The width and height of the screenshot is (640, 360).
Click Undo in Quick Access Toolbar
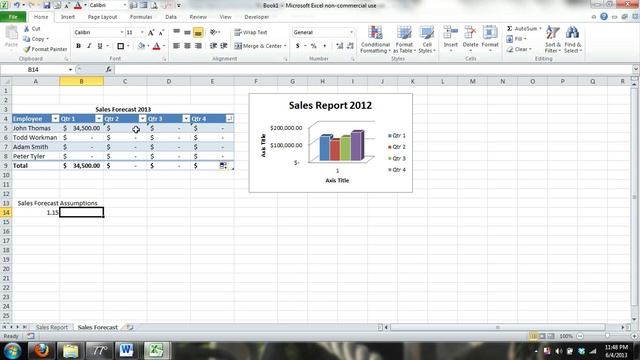[x=17, y=5]
